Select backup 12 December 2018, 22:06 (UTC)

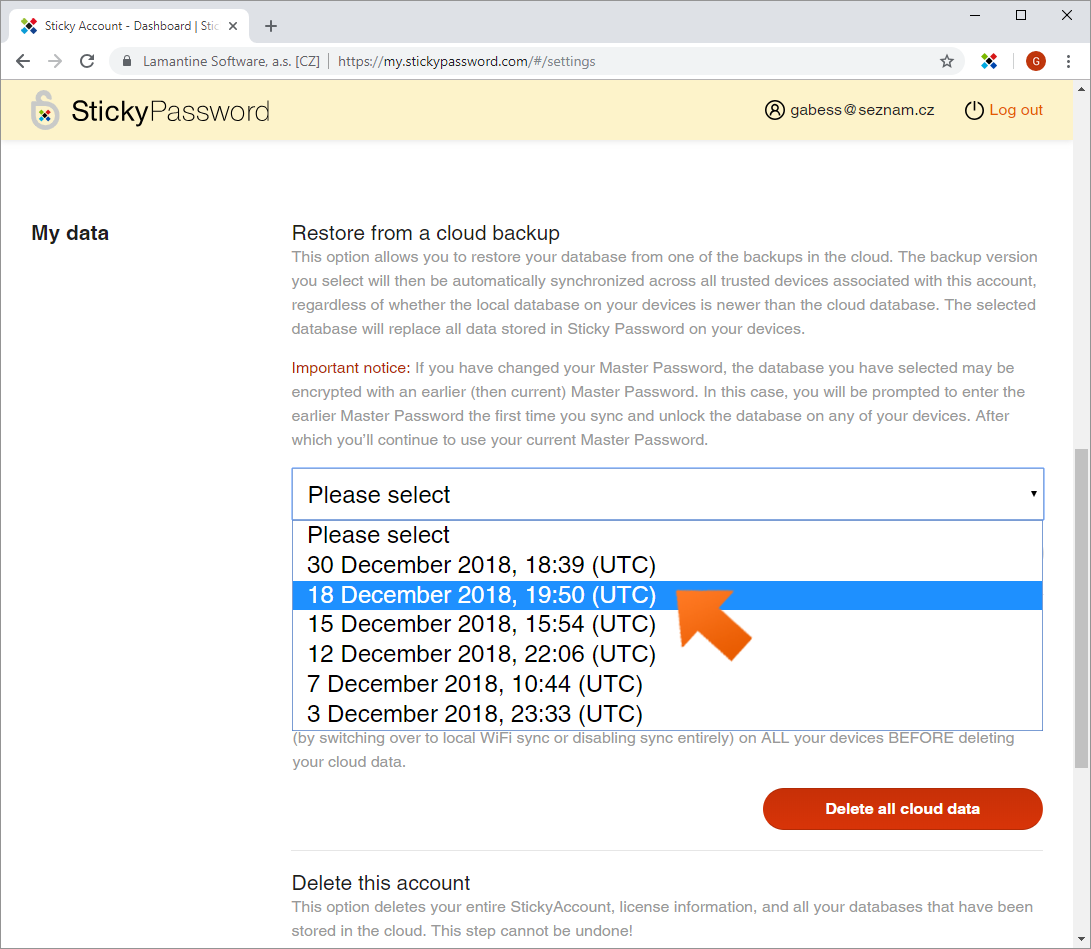667,654
